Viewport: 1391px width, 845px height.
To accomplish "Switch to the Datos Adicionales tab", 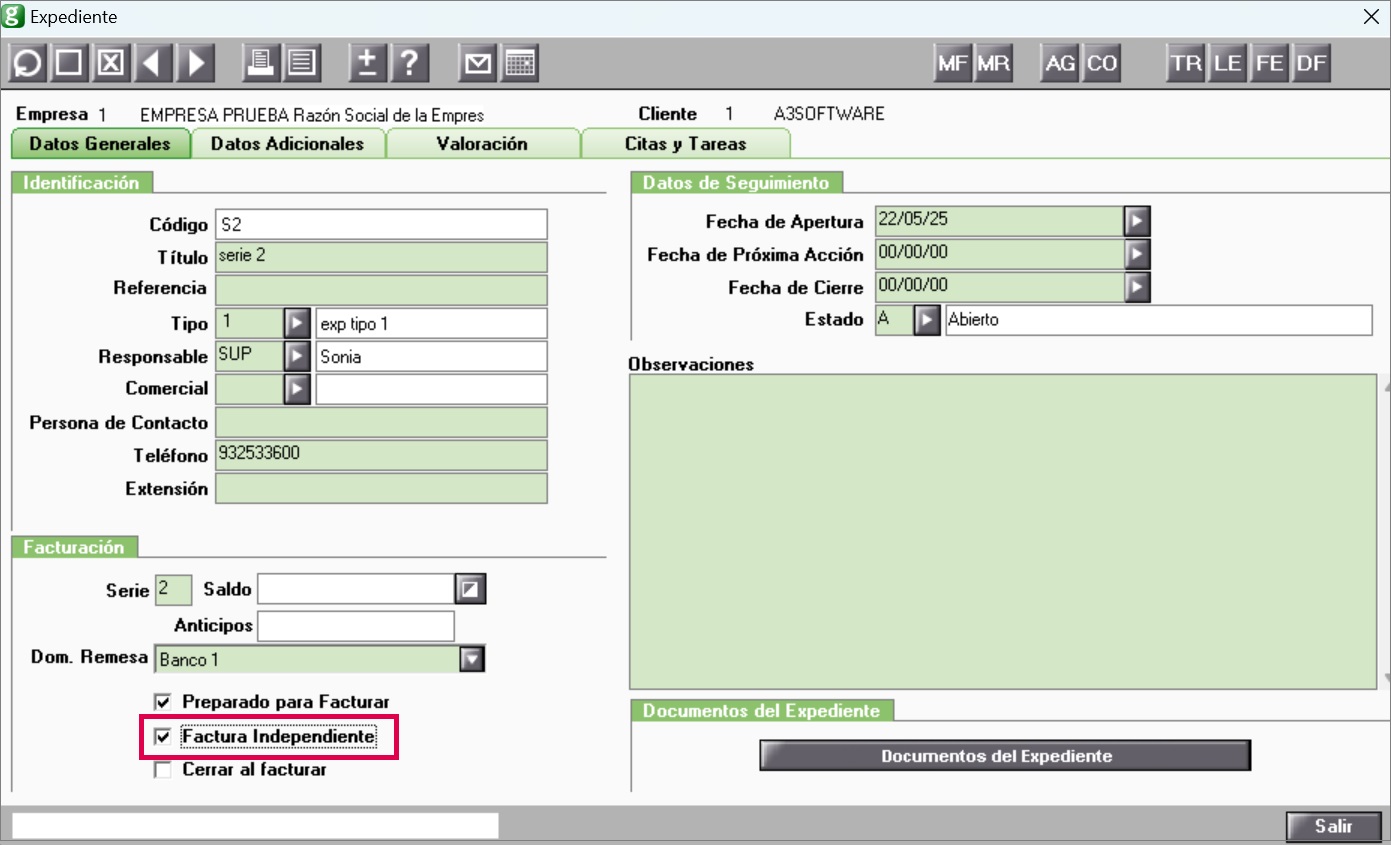I will click(288, 144).
